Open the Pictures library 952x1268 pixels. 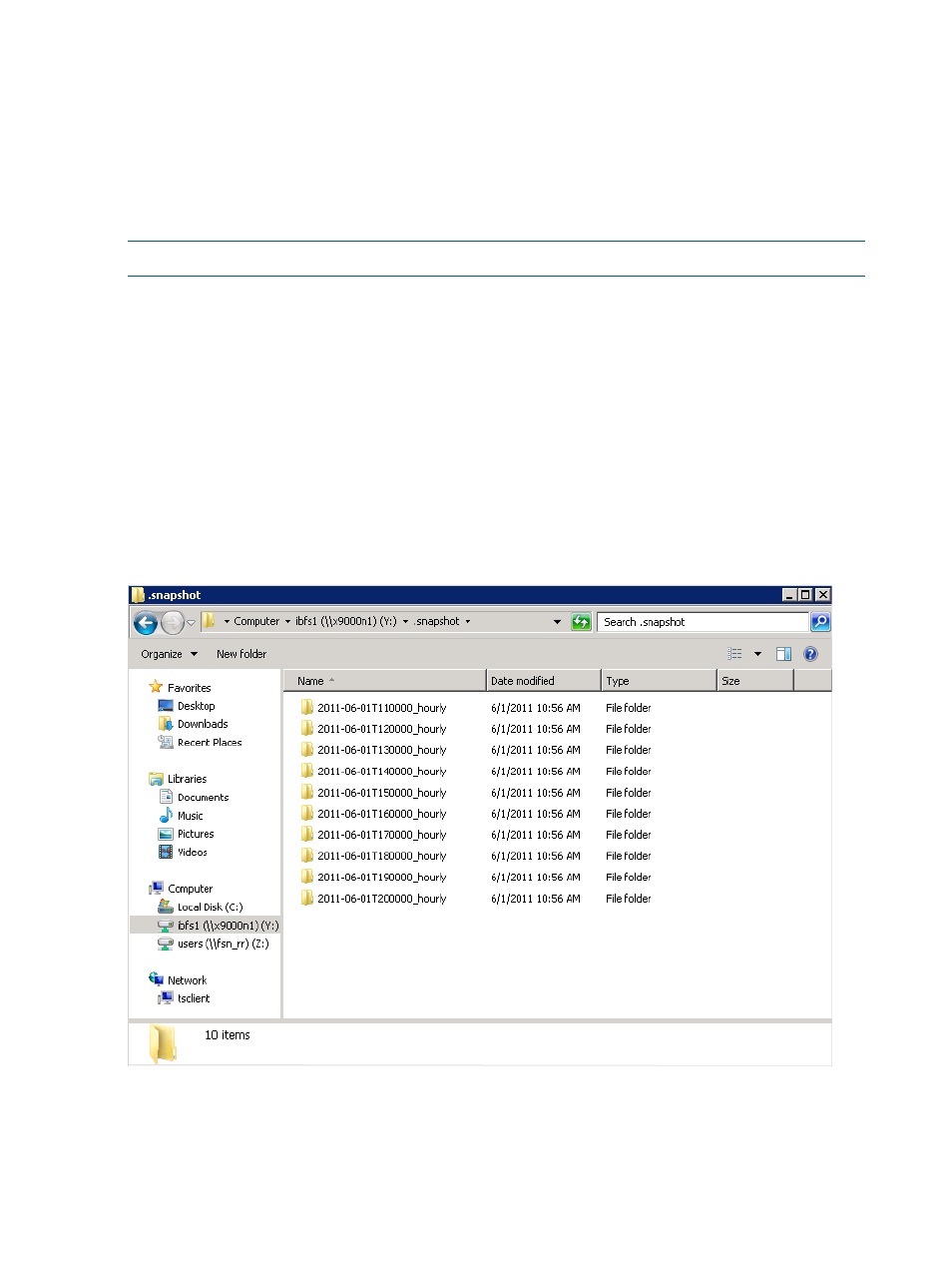pyautogui.click(x=196, y=834)
